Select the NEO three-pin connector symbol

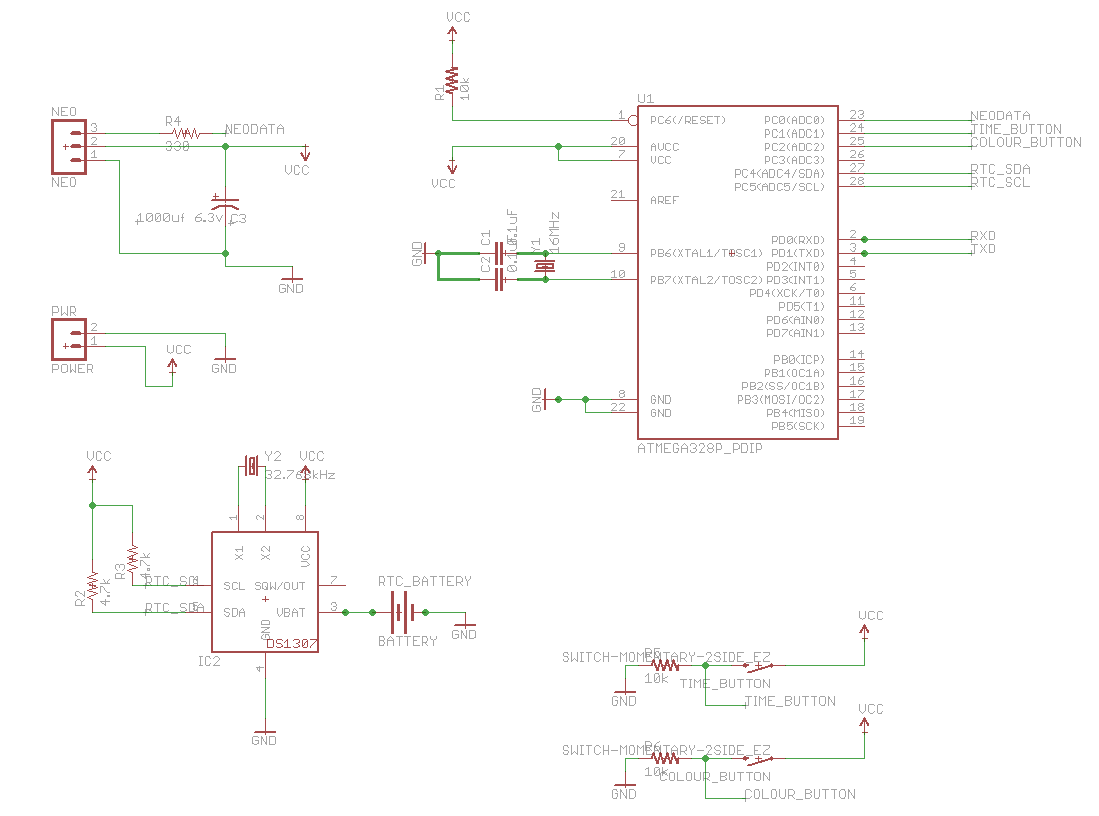point(69,147)
